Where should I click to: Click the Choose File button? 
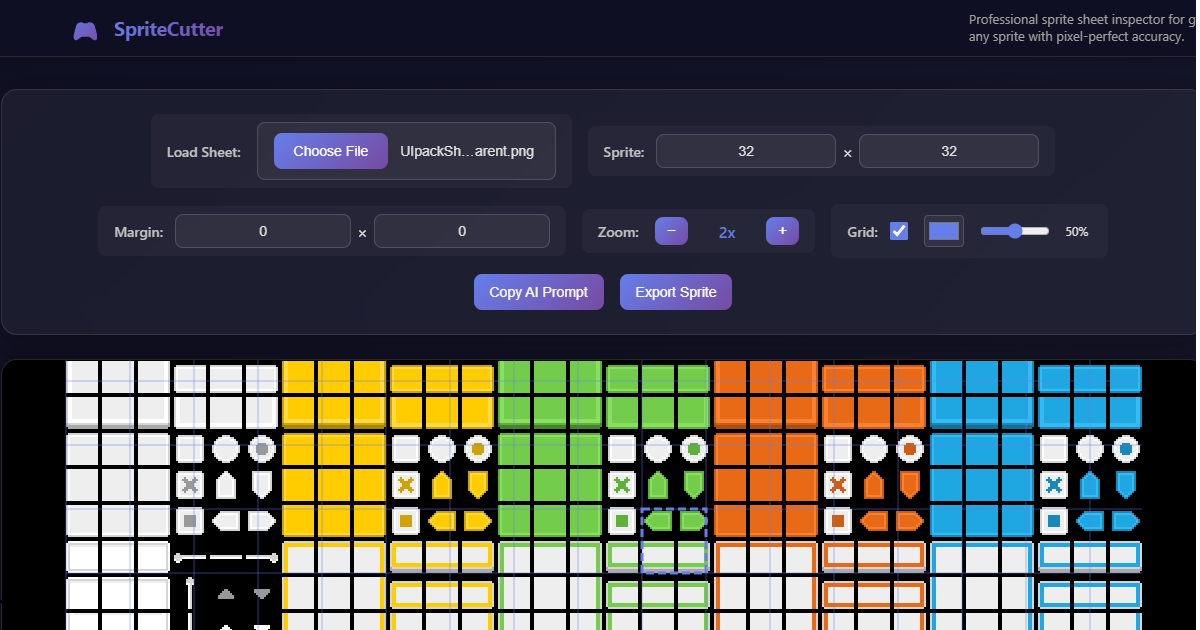pyautogui.click(x=330, y=150)
